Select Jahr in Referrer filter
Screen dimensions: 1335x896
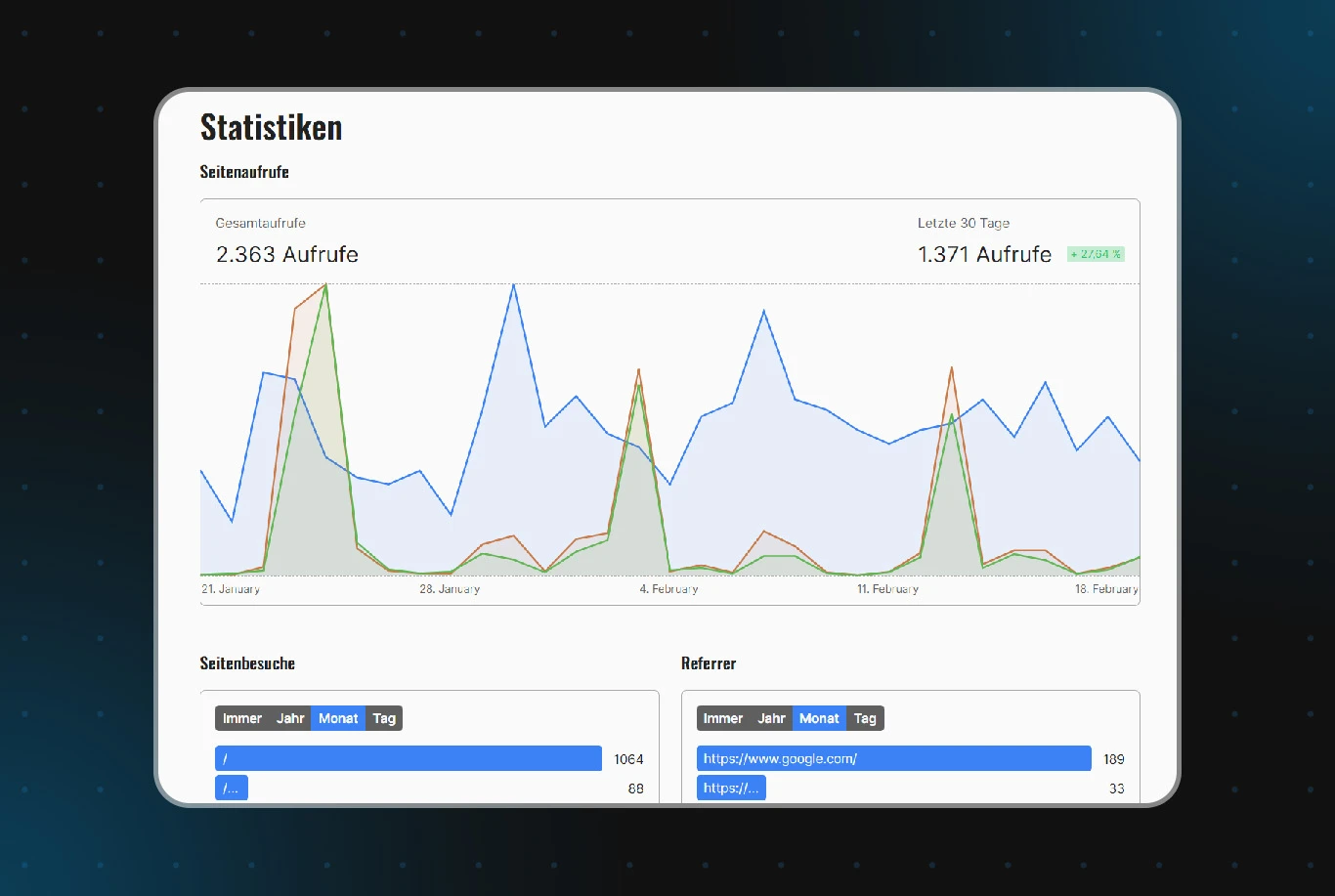click(x=771, y=718)
